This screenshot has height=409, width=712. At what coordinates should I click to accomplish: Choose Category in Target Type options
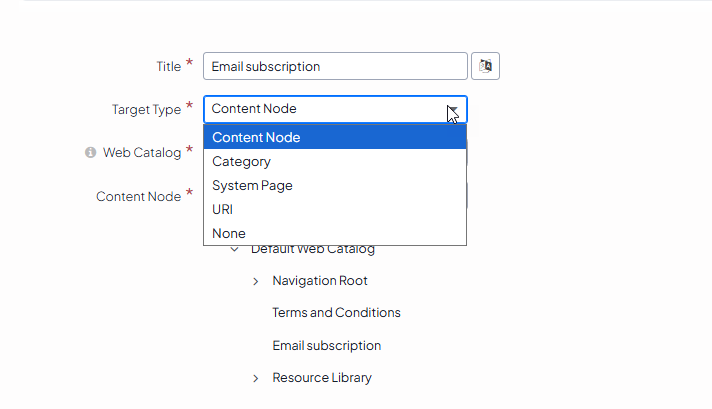(241, 161)
